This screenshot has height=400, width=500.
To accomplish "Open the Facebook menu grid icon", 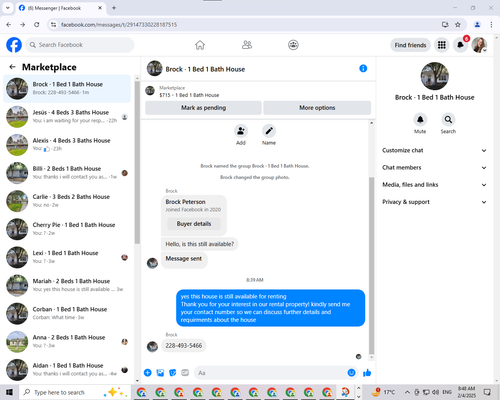I will point(442,45).
